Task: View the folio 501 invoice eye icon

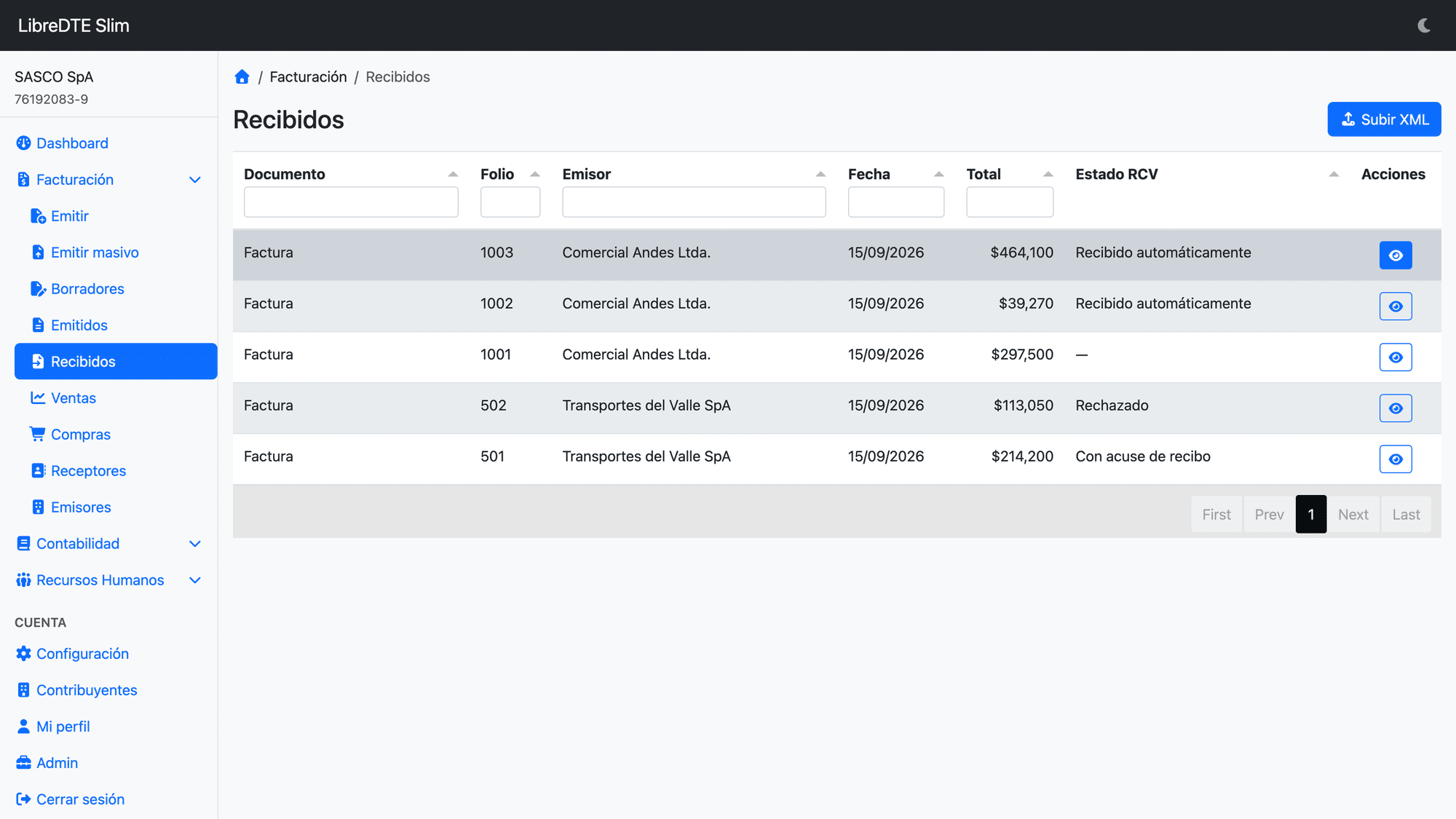Action: pyautogui.click(x=1396, y=459)
